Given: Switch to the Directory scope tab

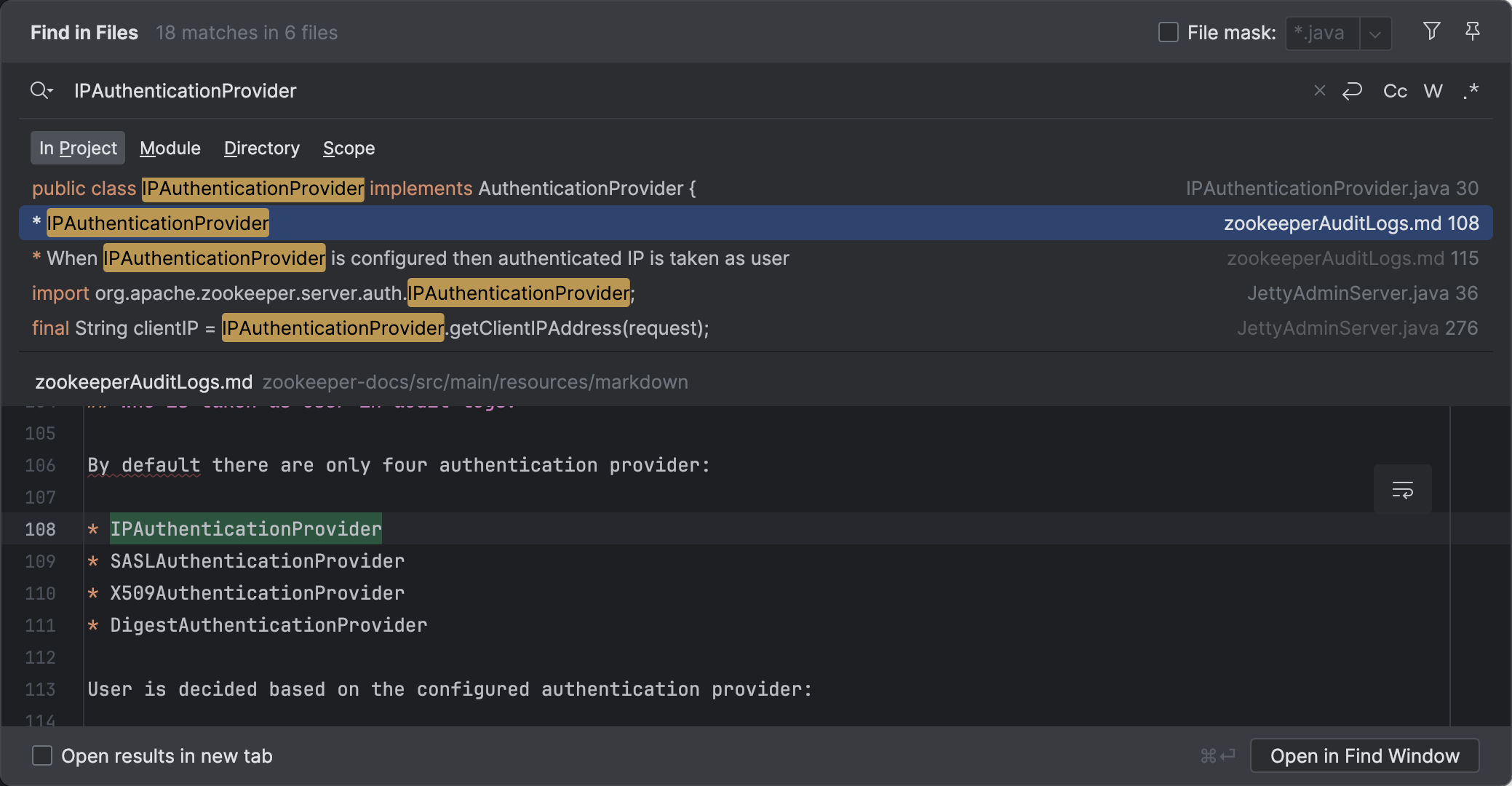Looking at the screenshot, I should [262, 148].
